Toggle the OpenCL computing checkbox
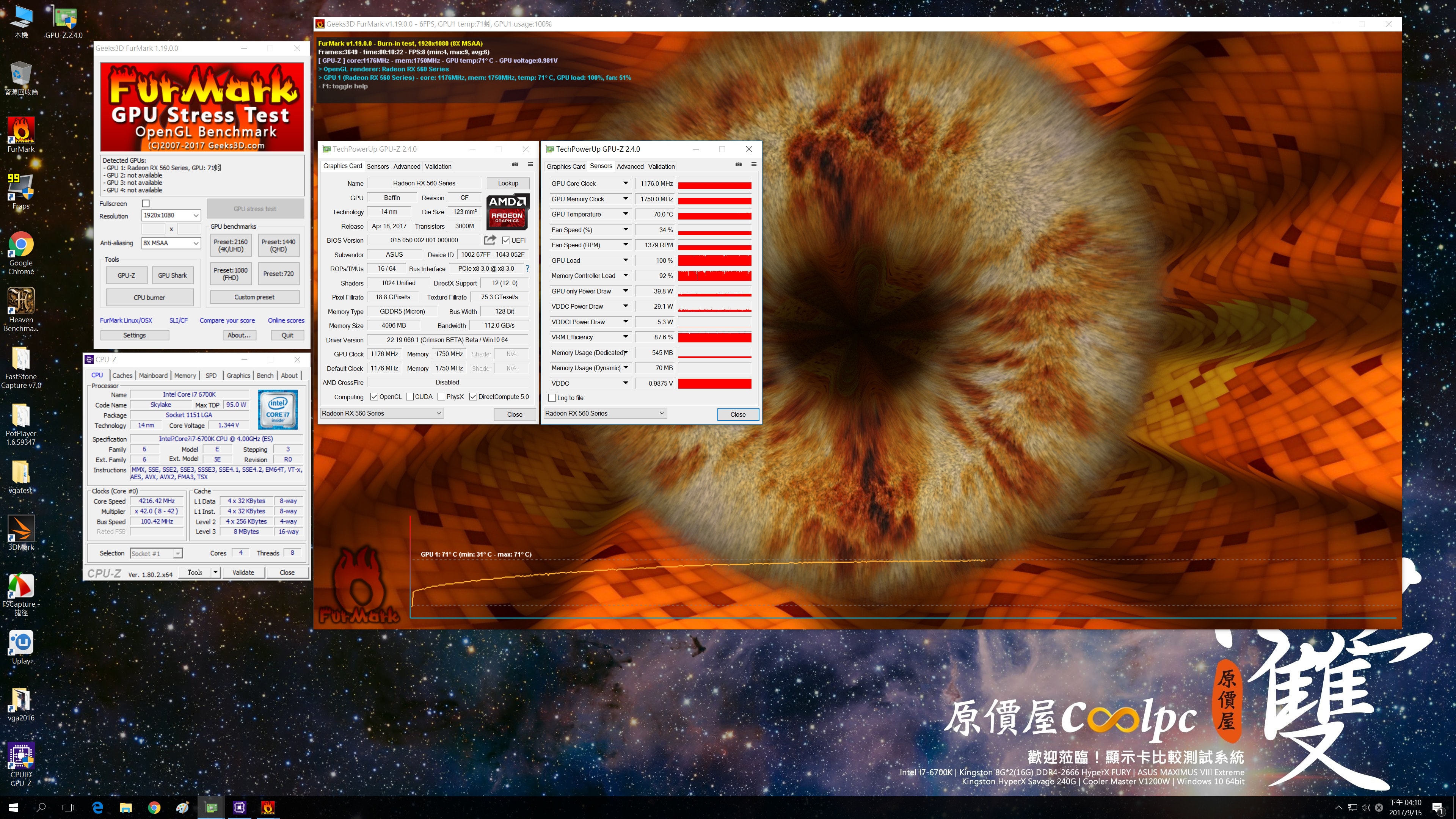The image size is (1456, 819). [373, 397]
